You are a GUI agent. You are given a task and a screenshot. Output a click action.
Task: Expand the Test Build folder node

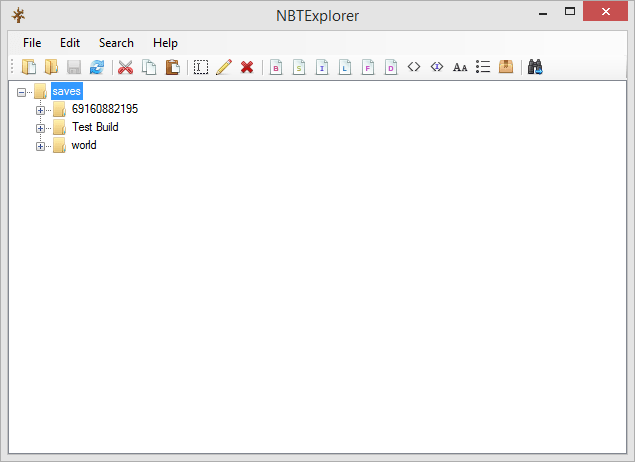40,128
